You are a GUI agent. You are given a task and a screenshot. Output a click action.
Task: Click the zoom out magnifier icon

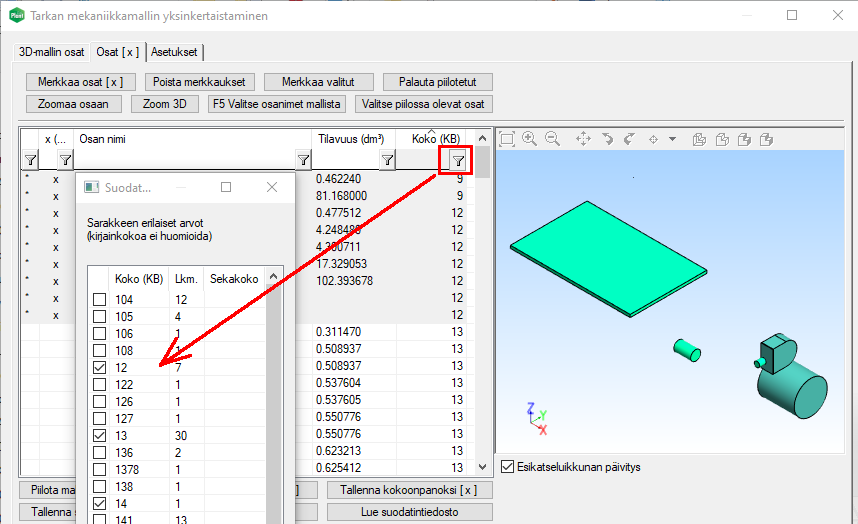coord(552,139)
